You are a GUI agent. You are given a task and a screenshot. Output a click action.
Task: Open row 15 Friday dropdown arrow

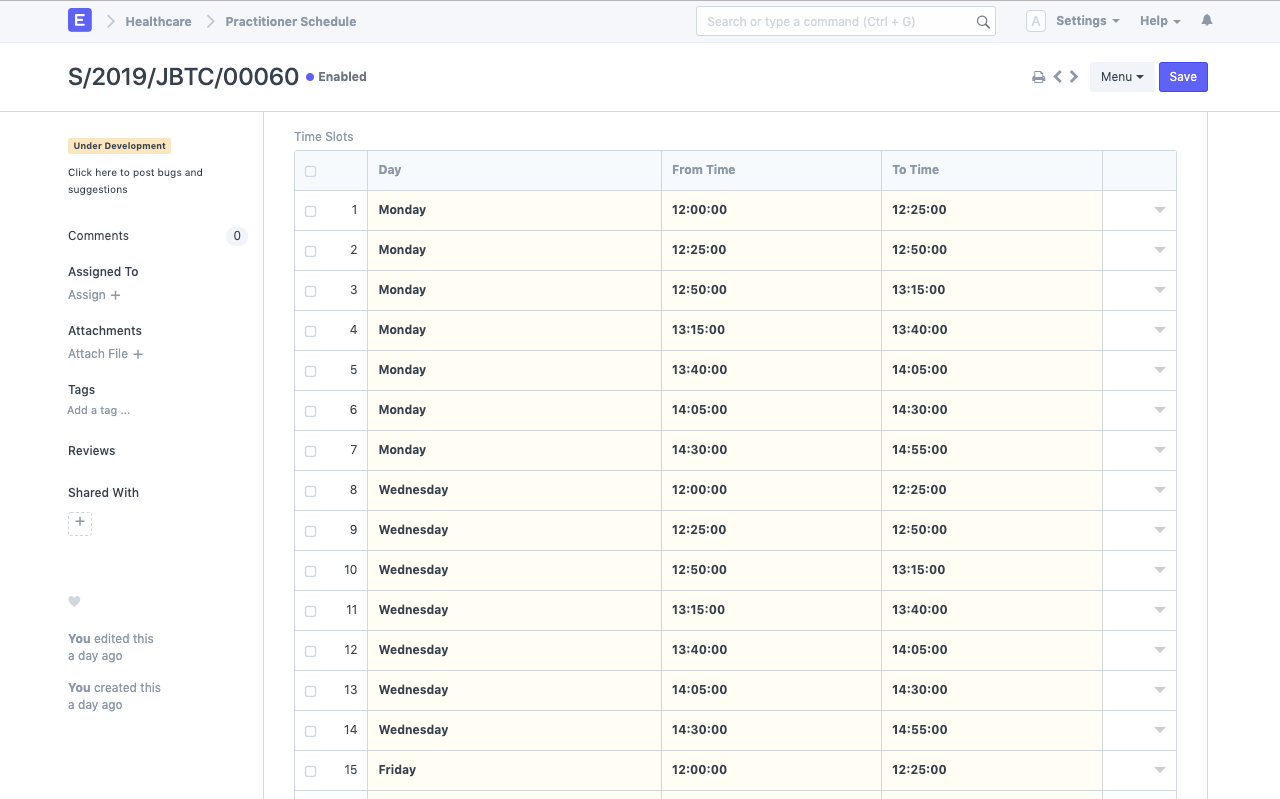click(1160, 770)
